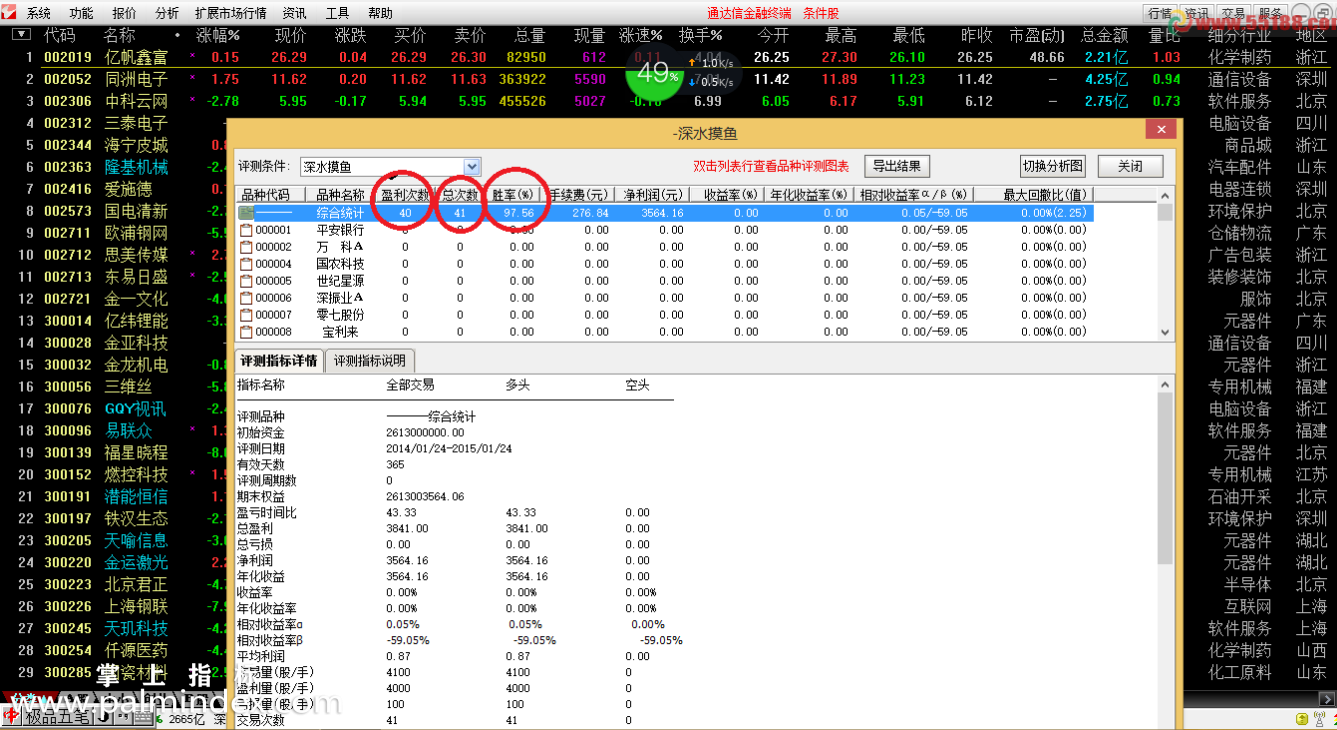Screen dimensions: 1337x730
Task: Click the input method soft keyboard icon
Action: [144, 718]
